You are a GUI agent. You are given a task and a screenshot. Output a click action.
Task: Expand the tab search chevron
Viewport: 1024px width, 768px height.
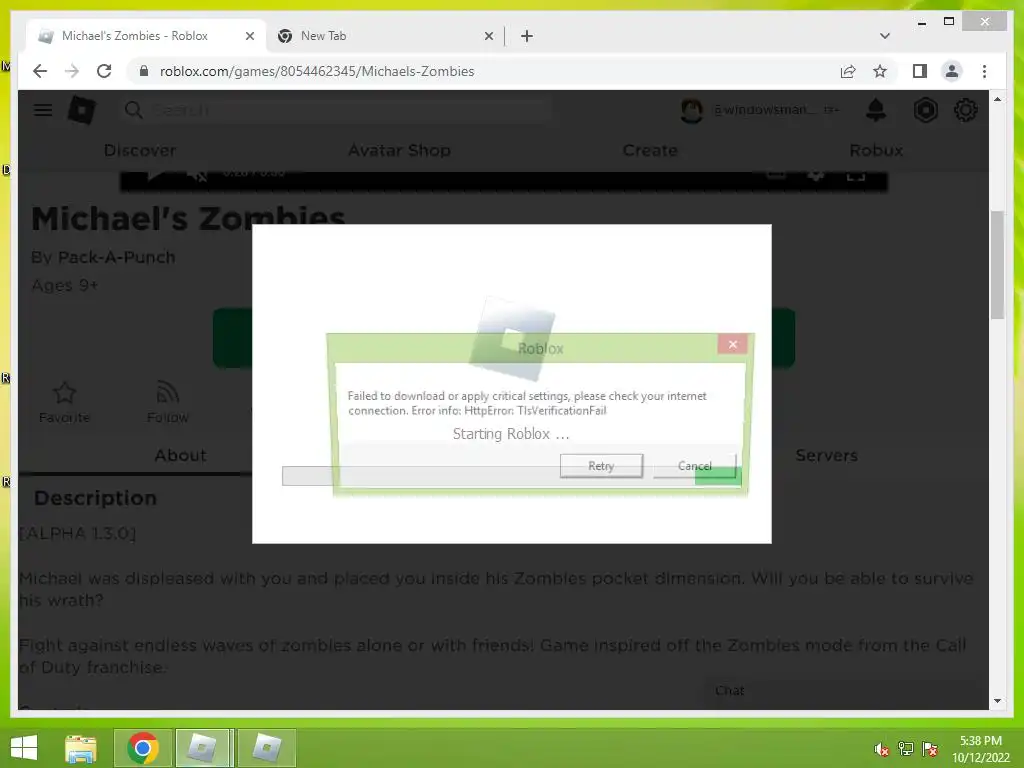point(885,36)
